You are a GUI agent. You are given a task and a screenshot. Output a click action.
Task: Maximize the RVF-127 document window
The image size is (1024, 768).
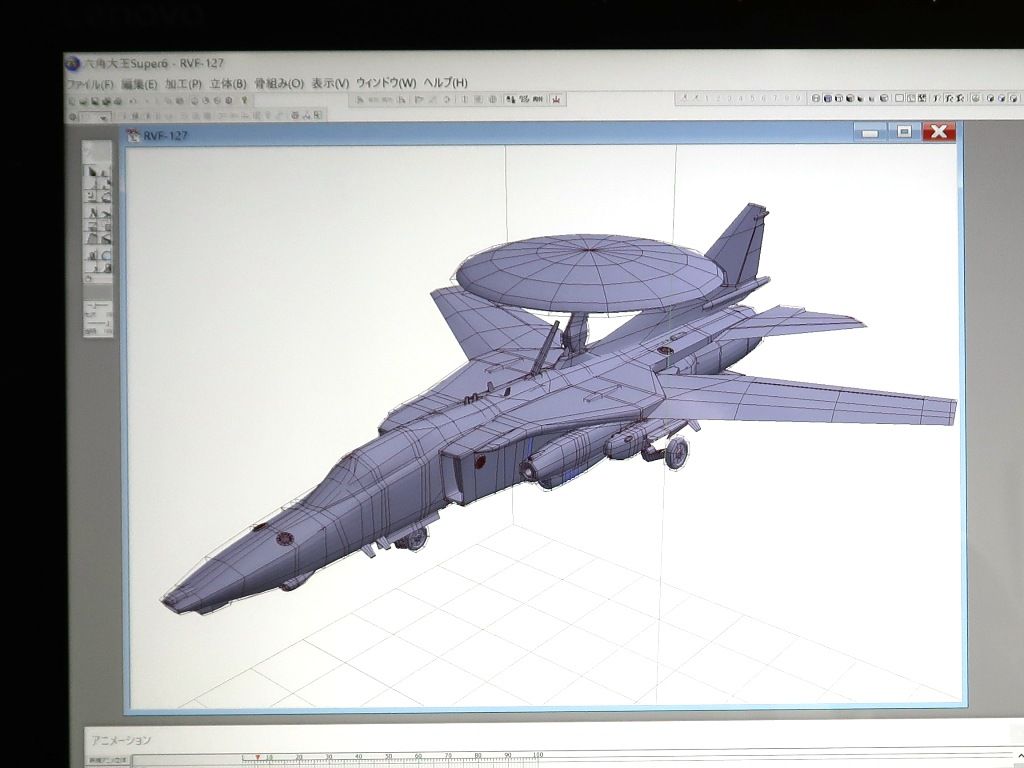pos(904,132)
